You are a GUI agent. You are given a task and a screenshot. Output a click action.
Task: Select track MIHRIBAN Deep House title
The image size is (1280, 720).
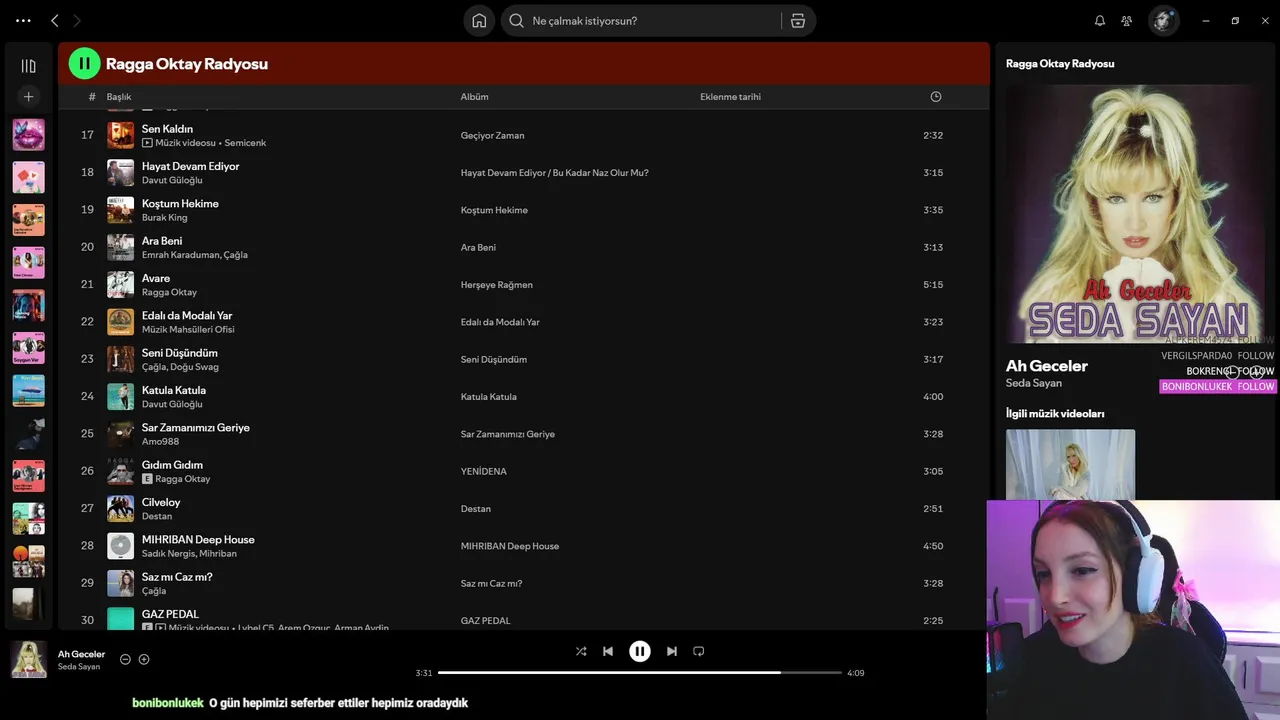click(x=198, y=540)
